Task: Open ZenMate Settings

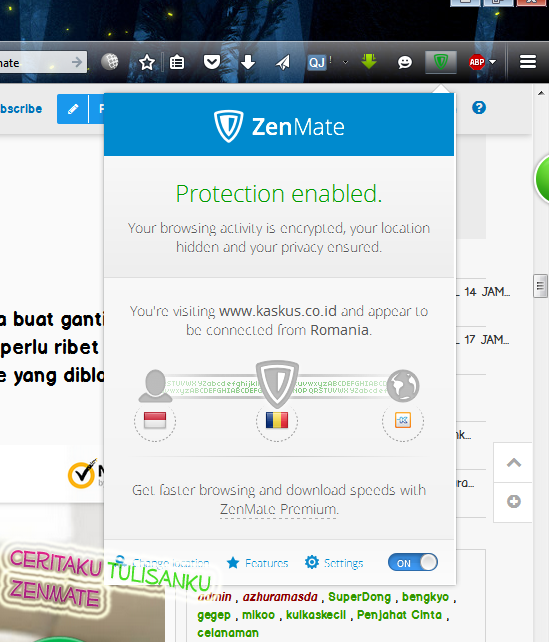Action: tap(334, 563)
